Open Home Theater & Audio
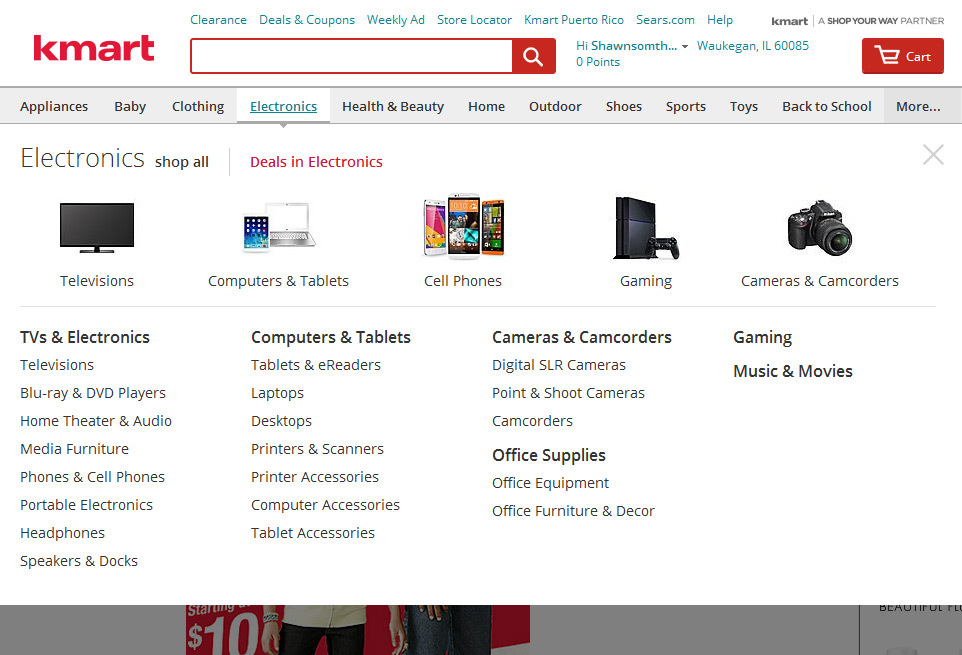The width and height of the screenshot is (962, 655). (x=96, y=421)
